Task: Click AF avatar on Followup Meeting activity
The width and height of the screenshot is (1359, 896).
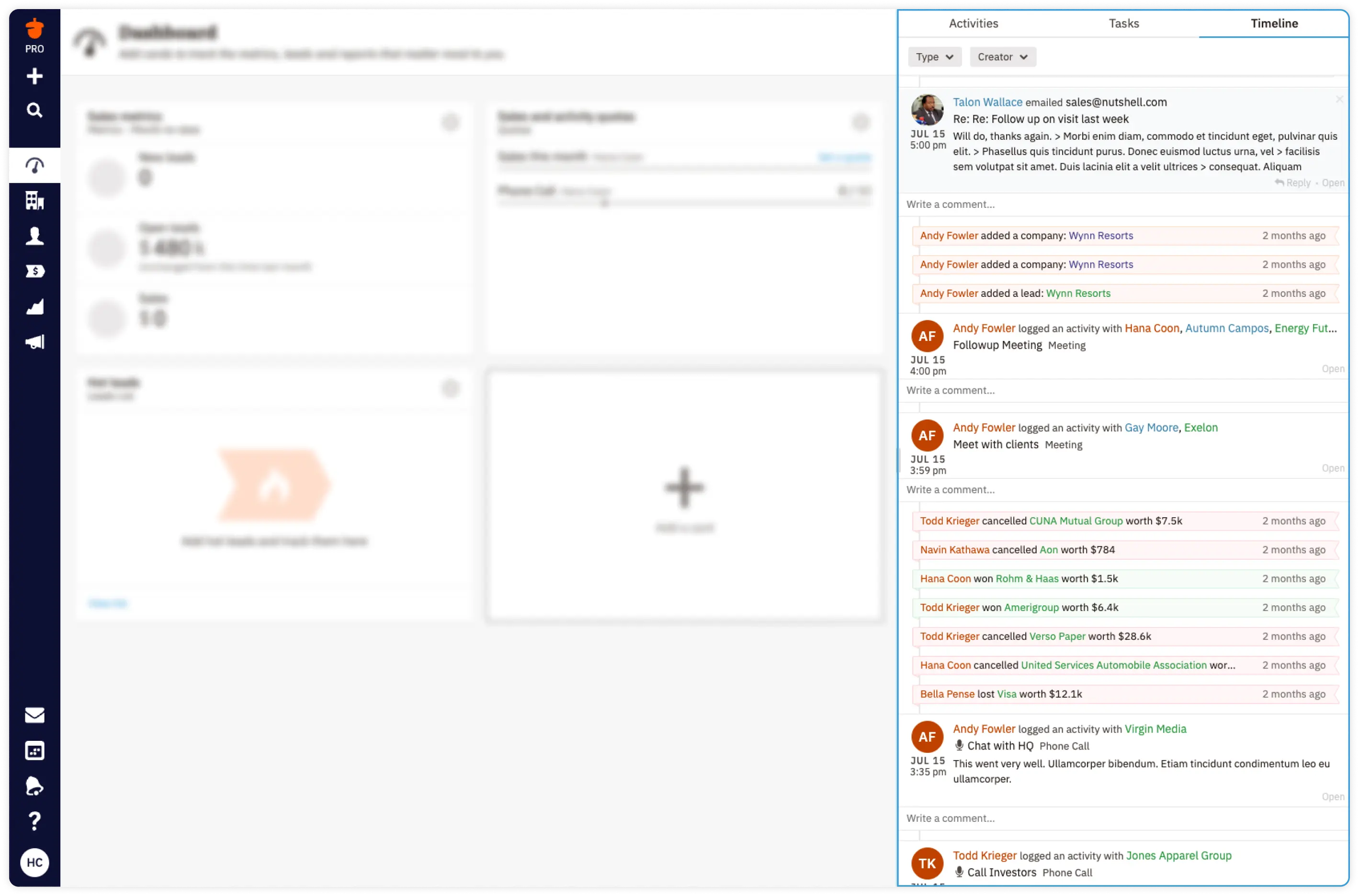Action: (x=927, y=336)
